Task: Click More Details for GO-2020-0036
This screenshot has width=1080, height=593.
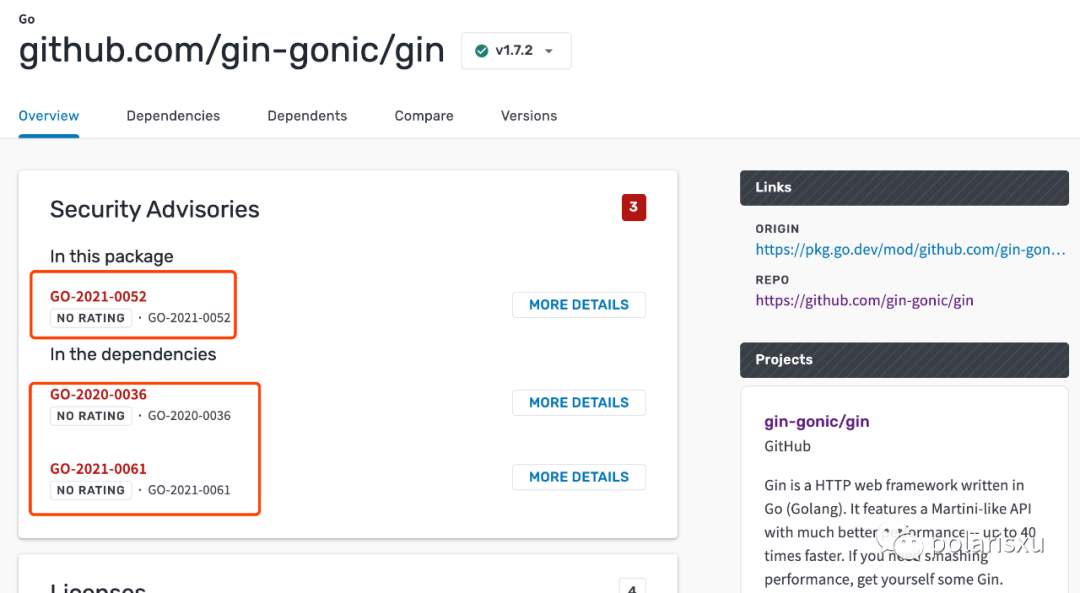Action: pyautogui.click(x=578, y=403)
